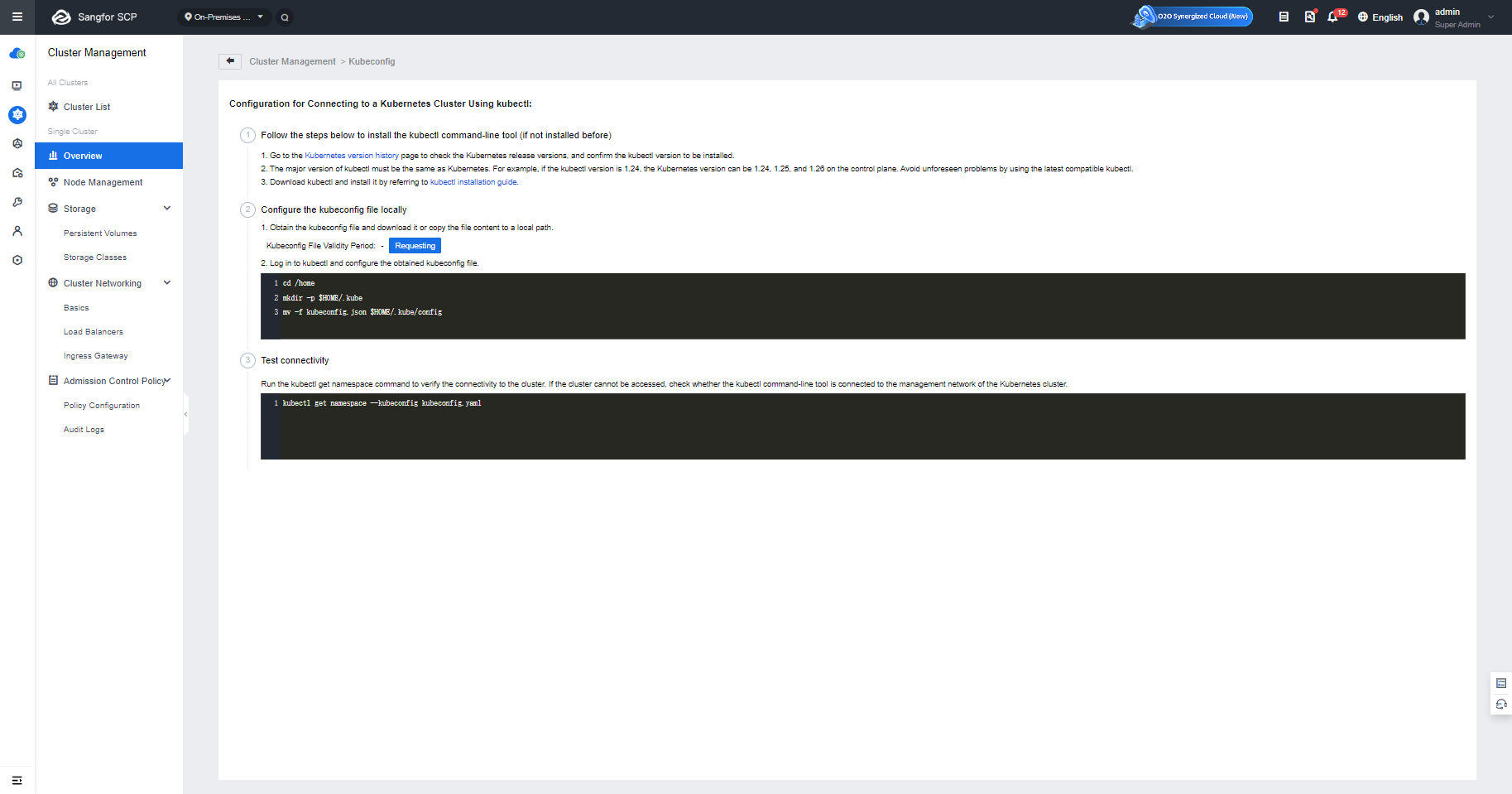Image resolution: width=1512 pixels, height=794 pixels.
Task: Open the log search document icon
Action: tap(1309, 17)
